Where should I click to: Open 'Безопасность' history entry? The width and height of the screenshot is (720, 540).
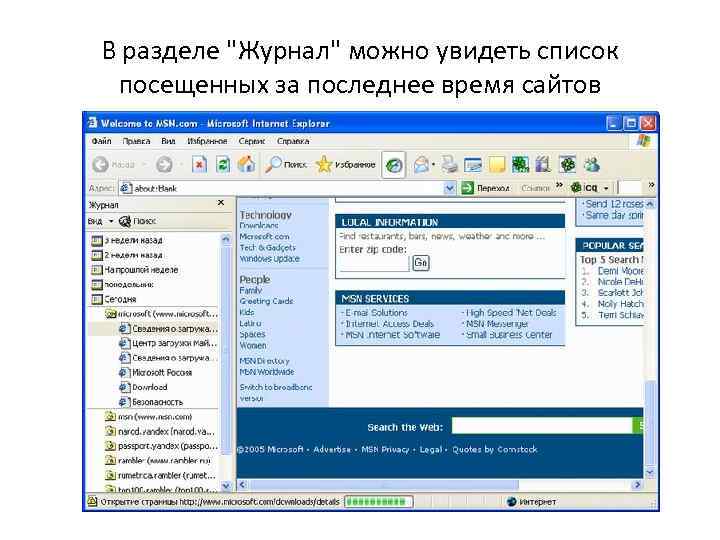[x=151, y=402]
